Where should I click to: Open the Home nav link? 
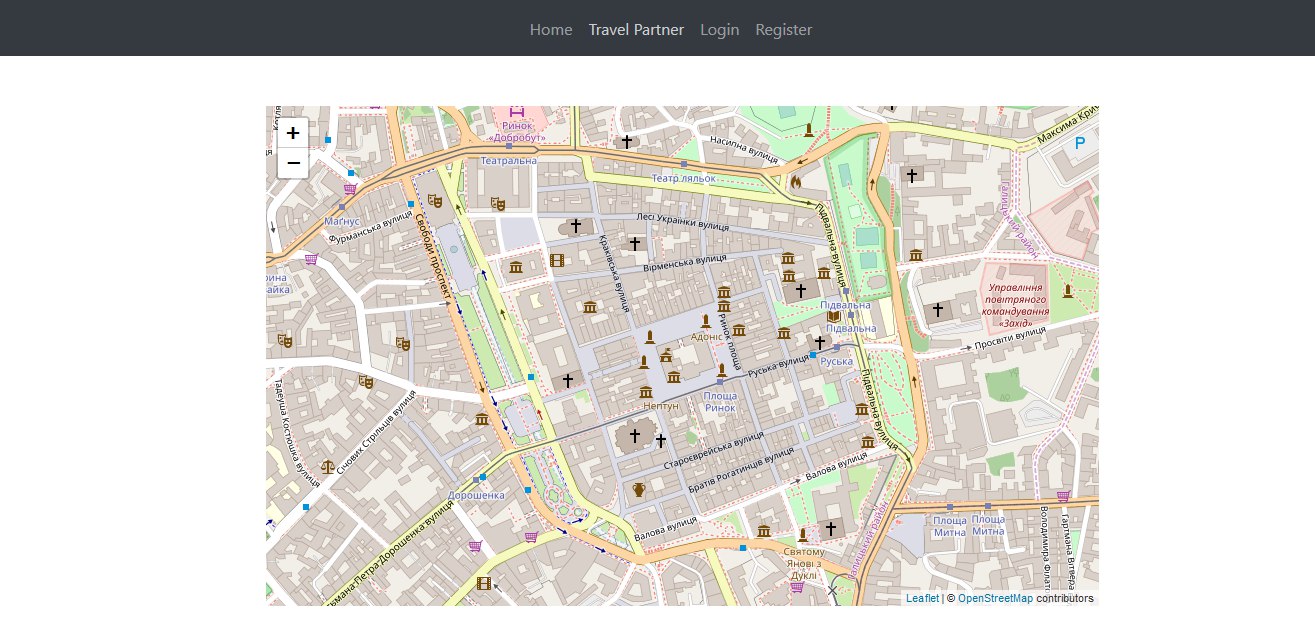551,29
